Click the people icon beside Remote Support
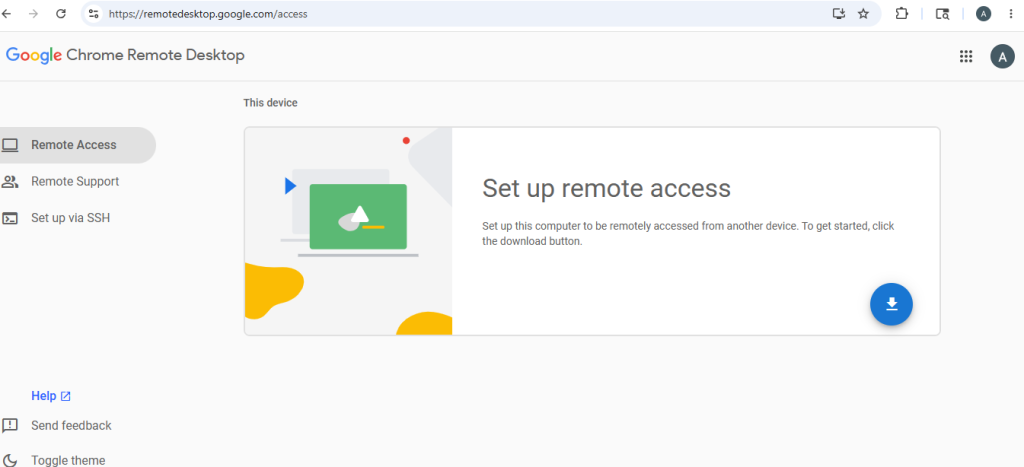Viewport: 1024px width, 467px height. pos(10,182)
